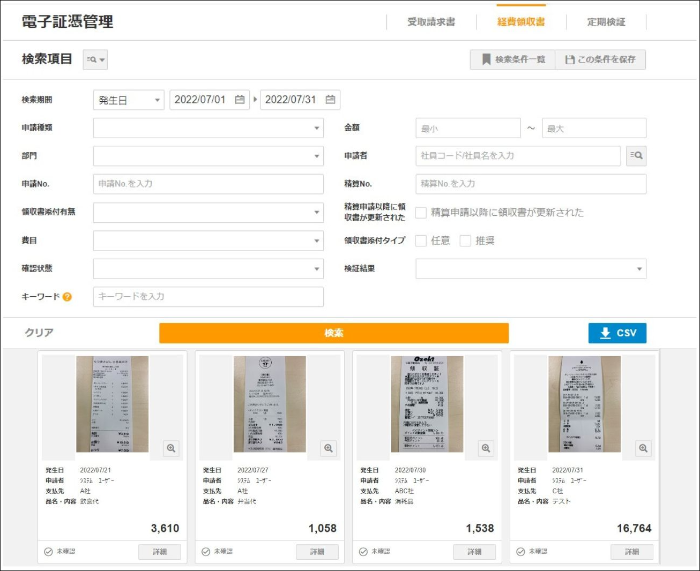Click the payee text C社
Image resolution: width=700 pixels, height=571 pixels.
tap(558, 491)
